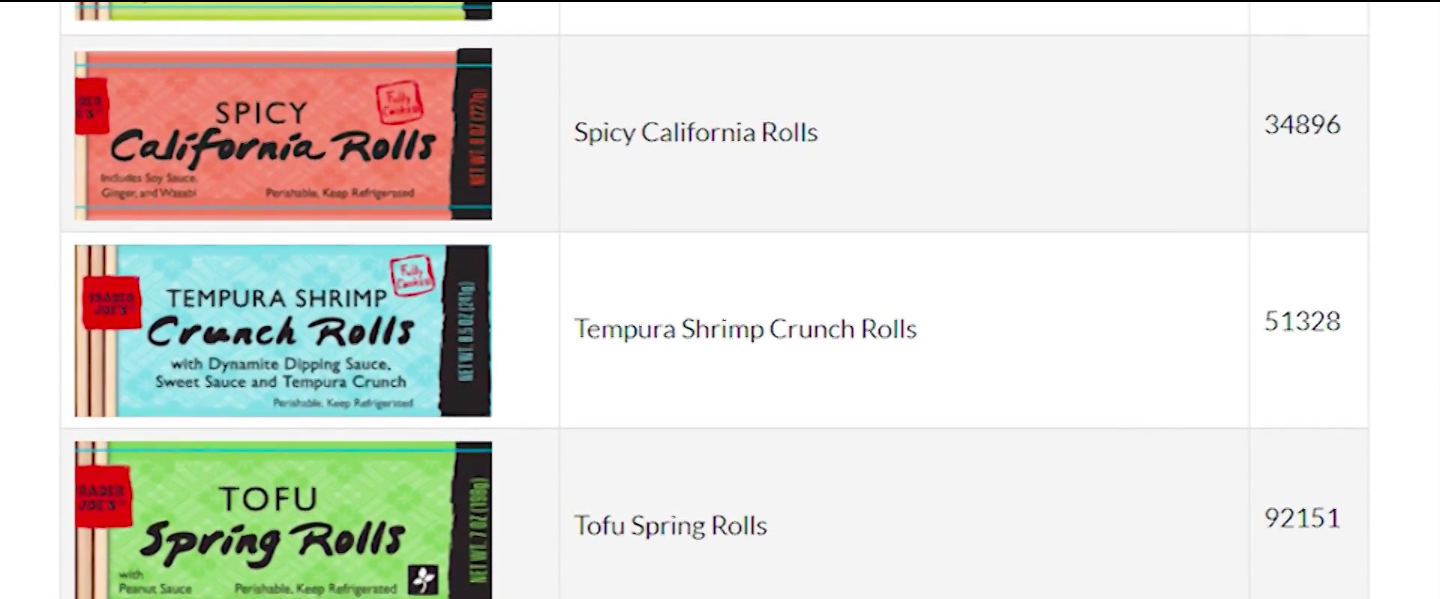Click the chopsticks graphic on Tempura Shrimp label
Image resolution: width=1440 pixels, height=599 pixels.
96,331
